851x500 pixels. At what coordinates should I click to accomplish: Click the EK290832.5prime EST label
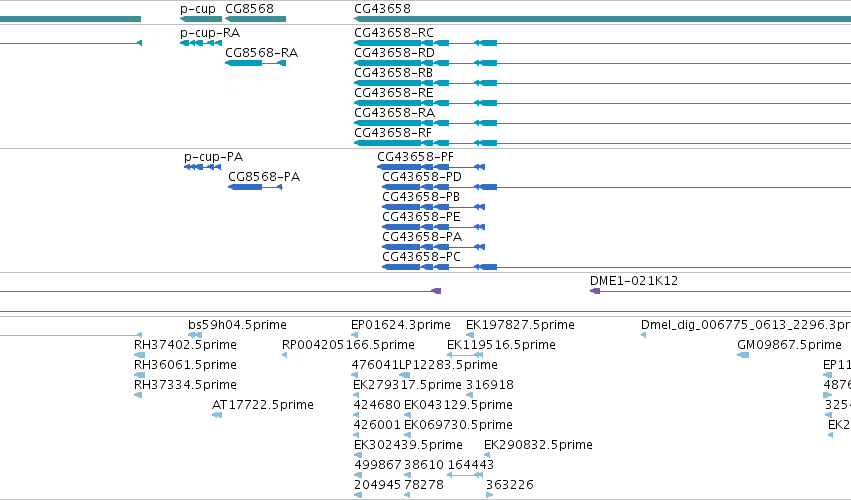(538, 445)
